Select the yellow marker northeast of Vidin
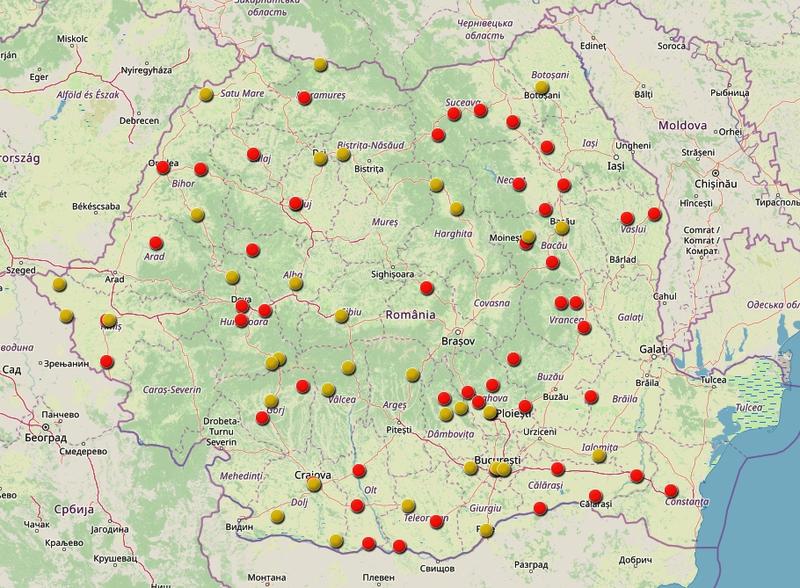Viewport: 800px width, 588px height. [x=277, y=517]
